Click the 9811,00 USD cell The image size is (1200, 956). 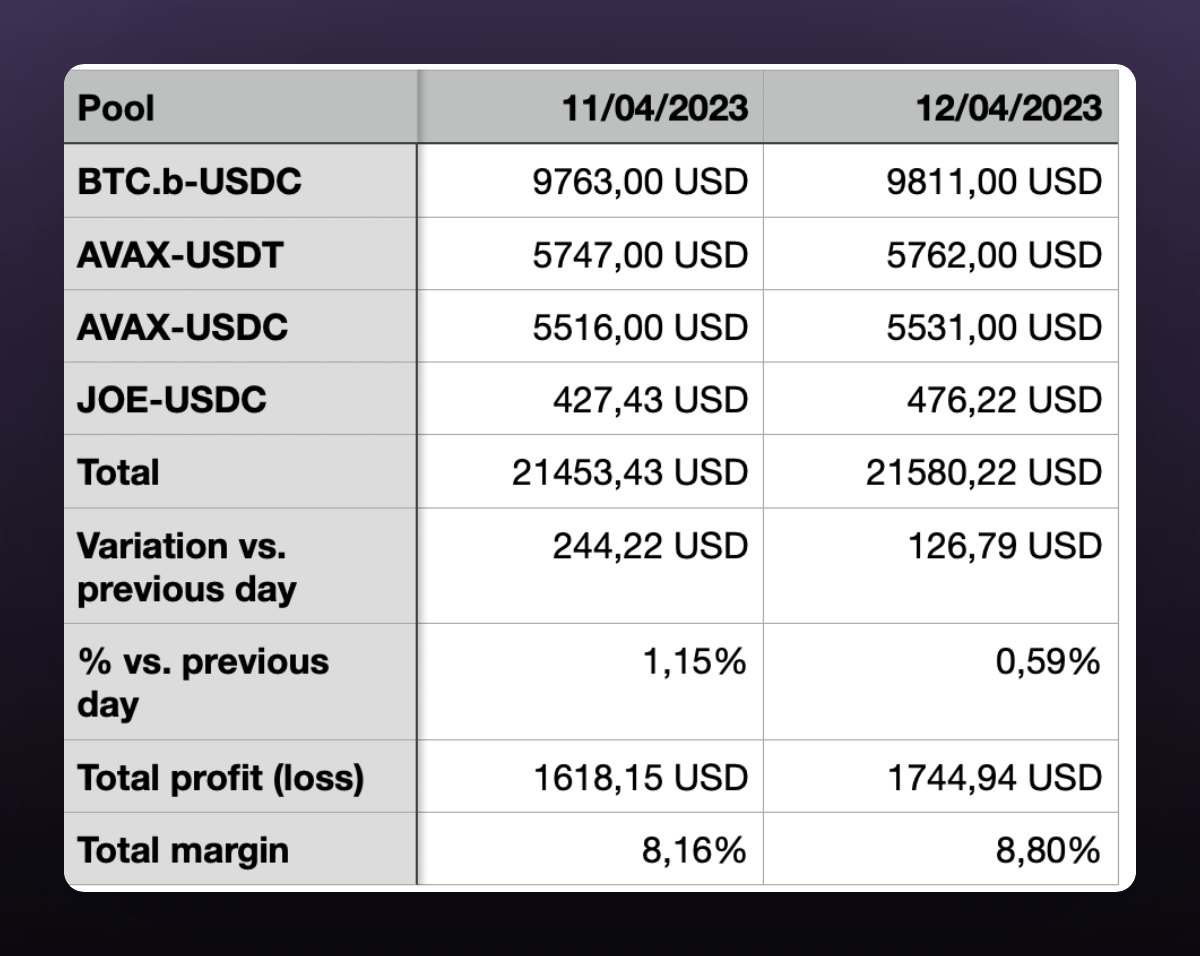[994, 182]
